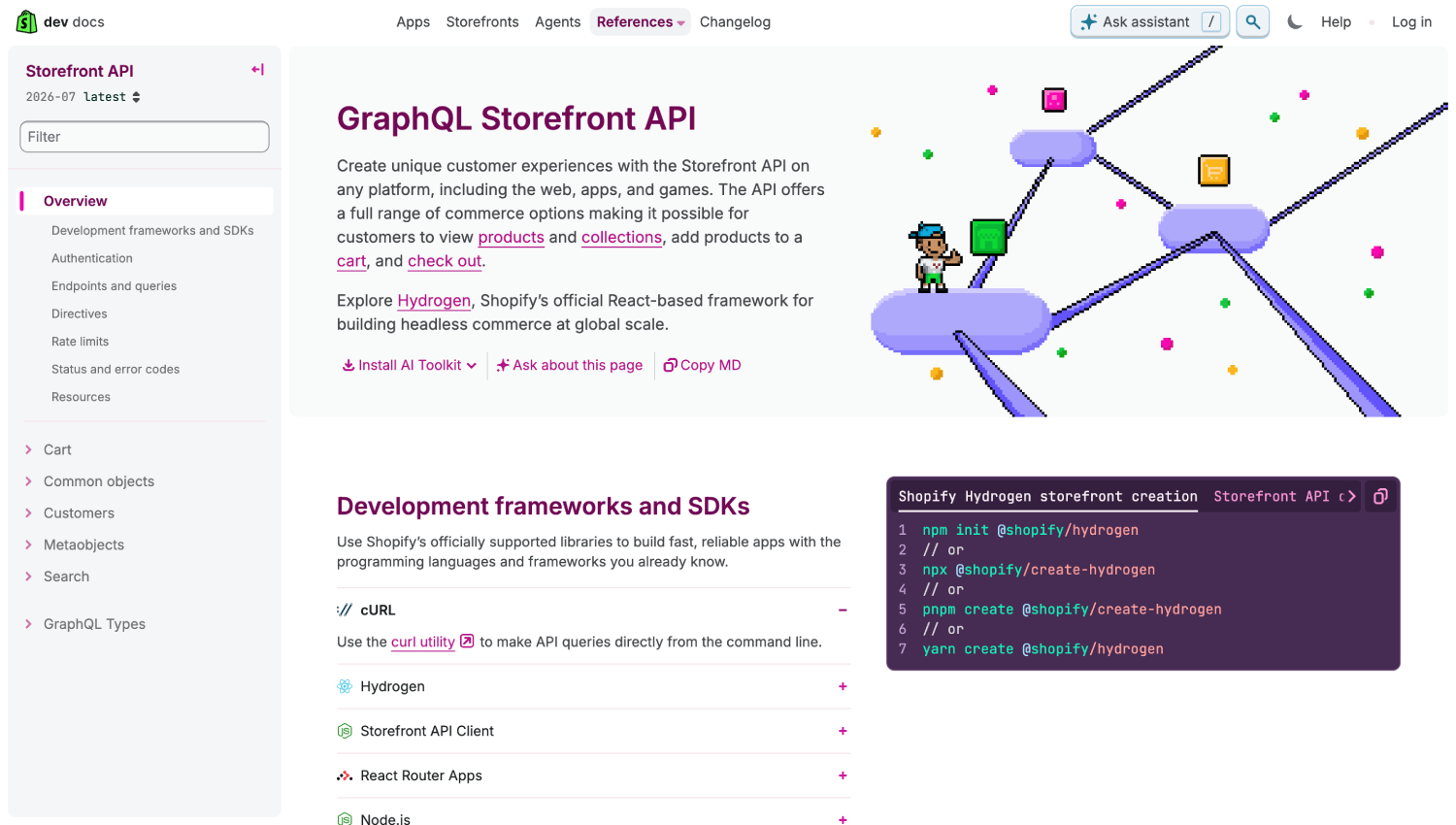Open the Help link
The width and height of the screenshot is (1456, 825).
point(1336,21)
